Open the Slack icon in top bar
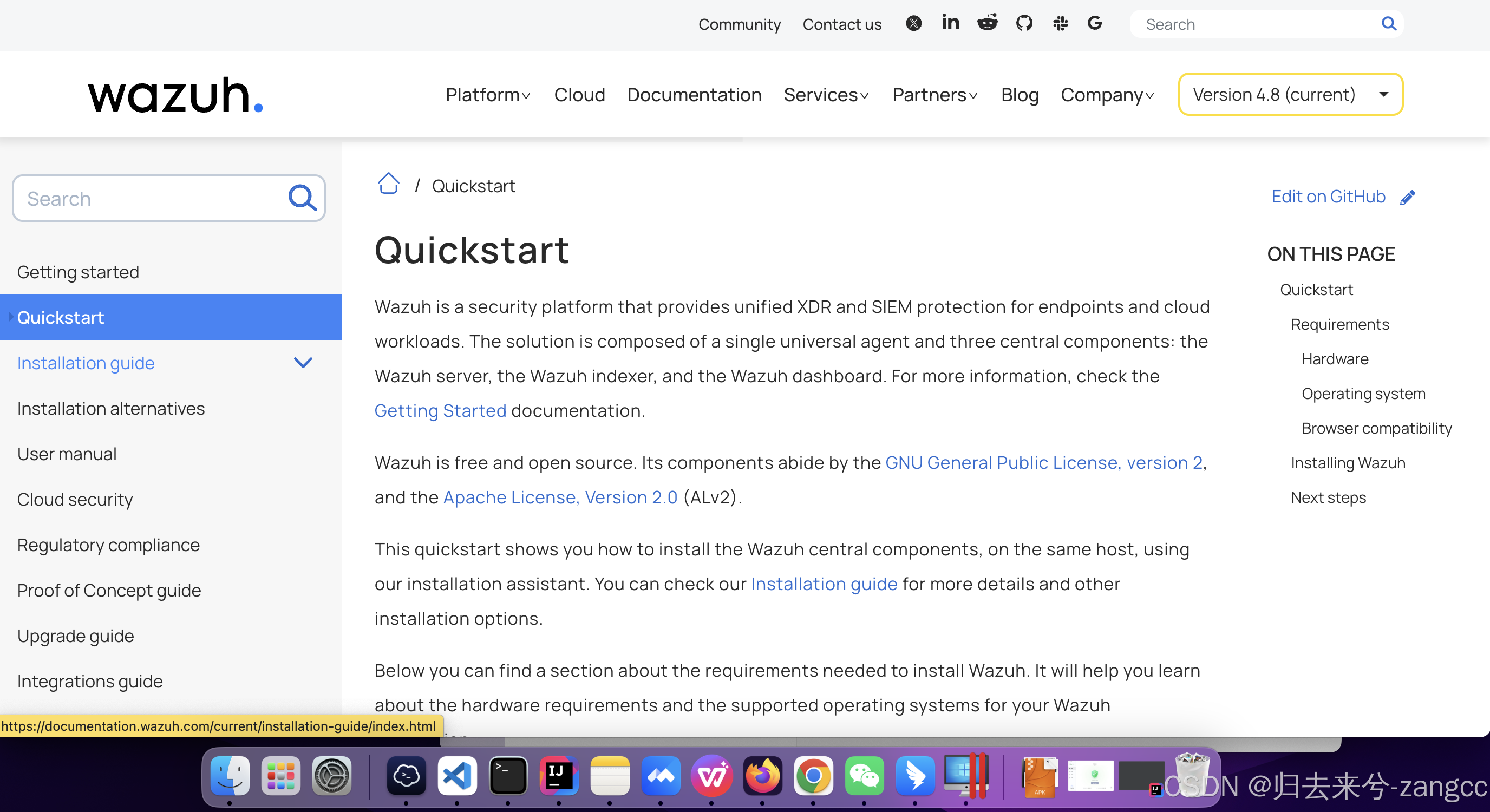1490x812 pixels. click(1060, 24)
